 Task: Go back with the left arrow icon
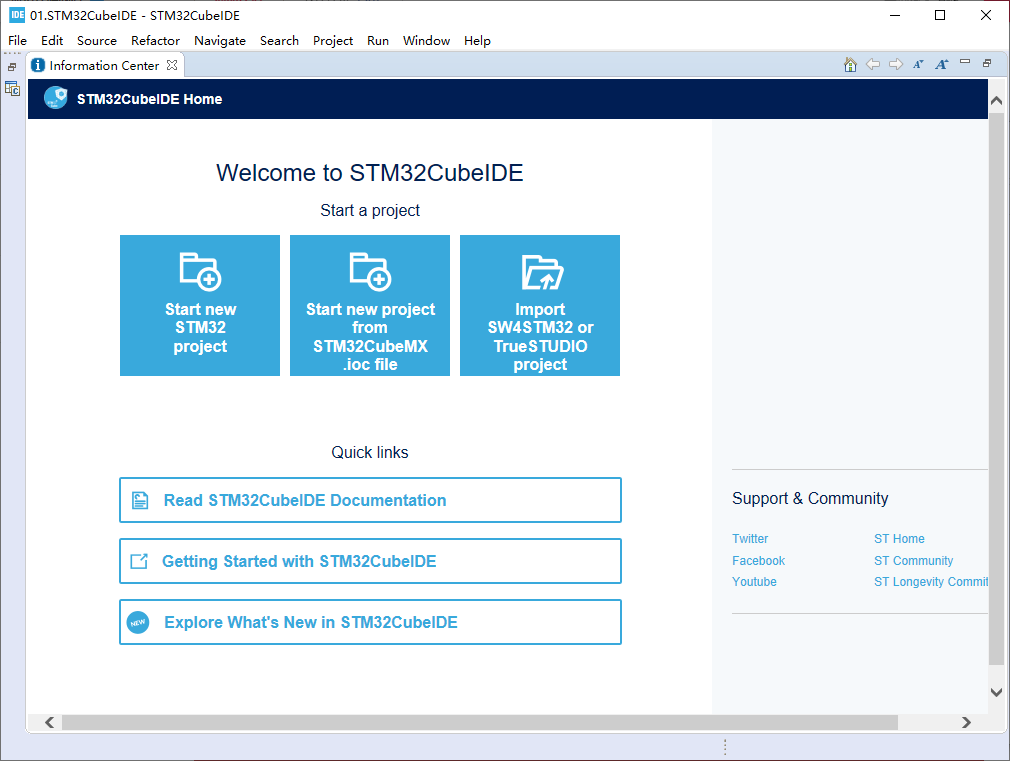pyautogui.click(x=873, y=64)
